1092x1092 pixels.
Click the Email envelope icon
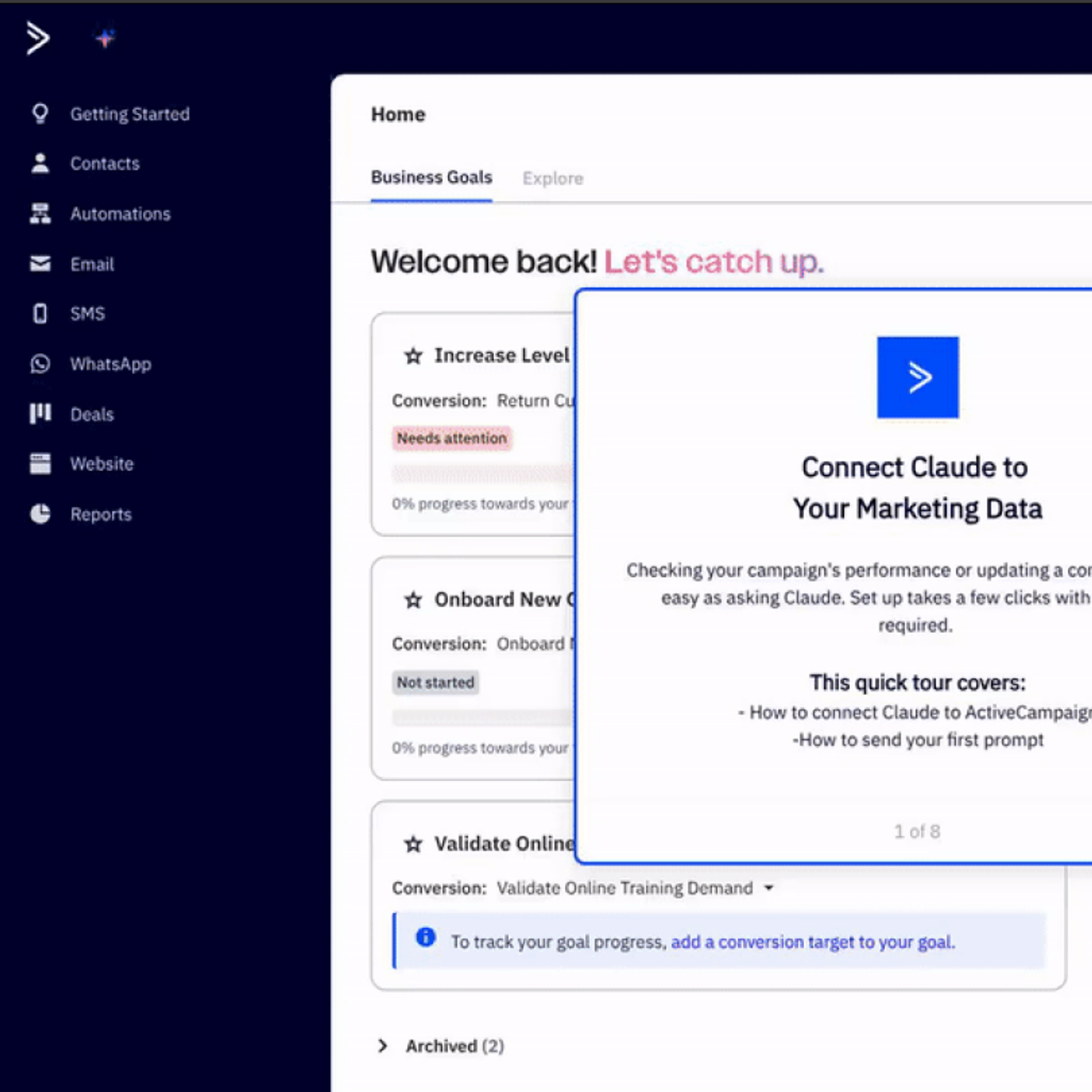coord(40,264)
